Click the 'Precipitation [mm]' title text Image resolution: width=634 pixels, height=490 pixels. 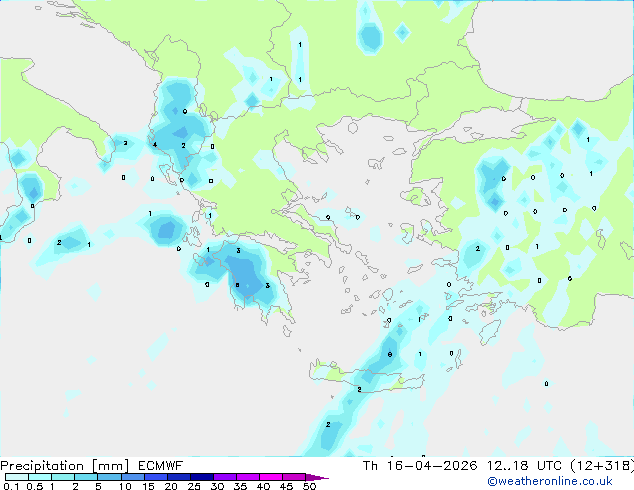[64, 466]
